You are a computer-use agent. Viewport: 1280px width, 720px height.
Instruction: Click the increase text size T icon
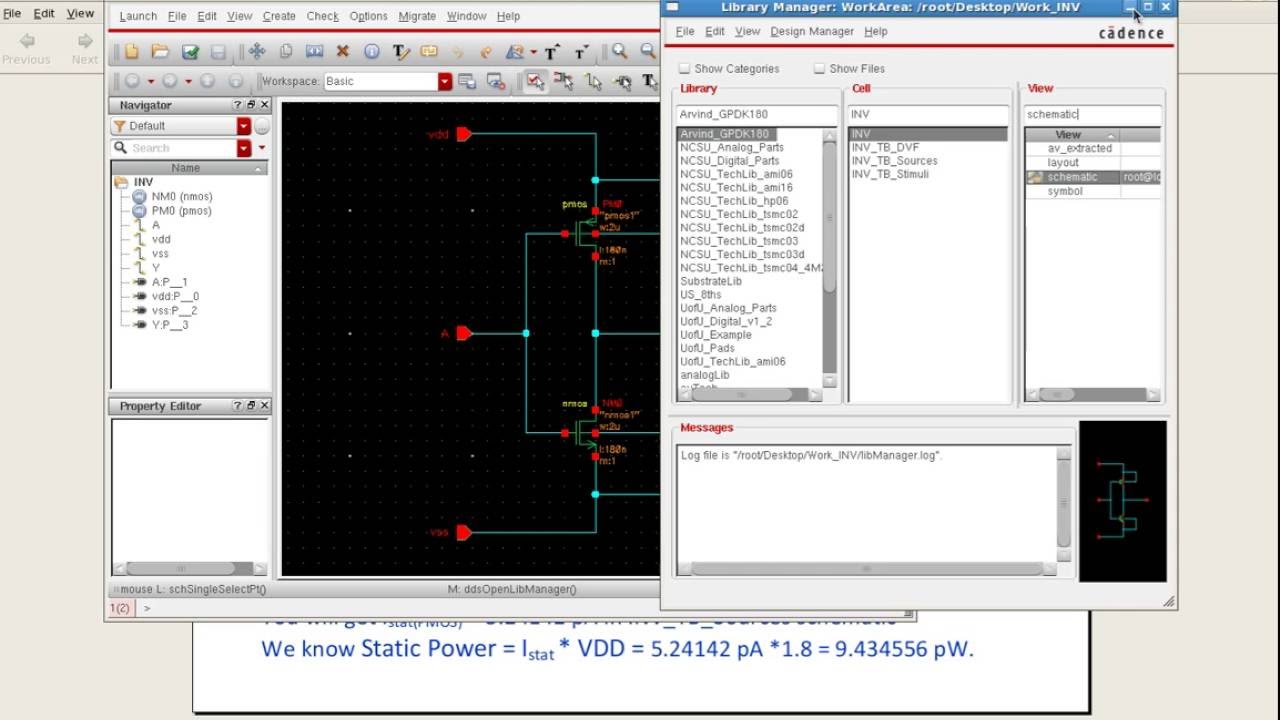pyautogui.click(x=551, y=52)
